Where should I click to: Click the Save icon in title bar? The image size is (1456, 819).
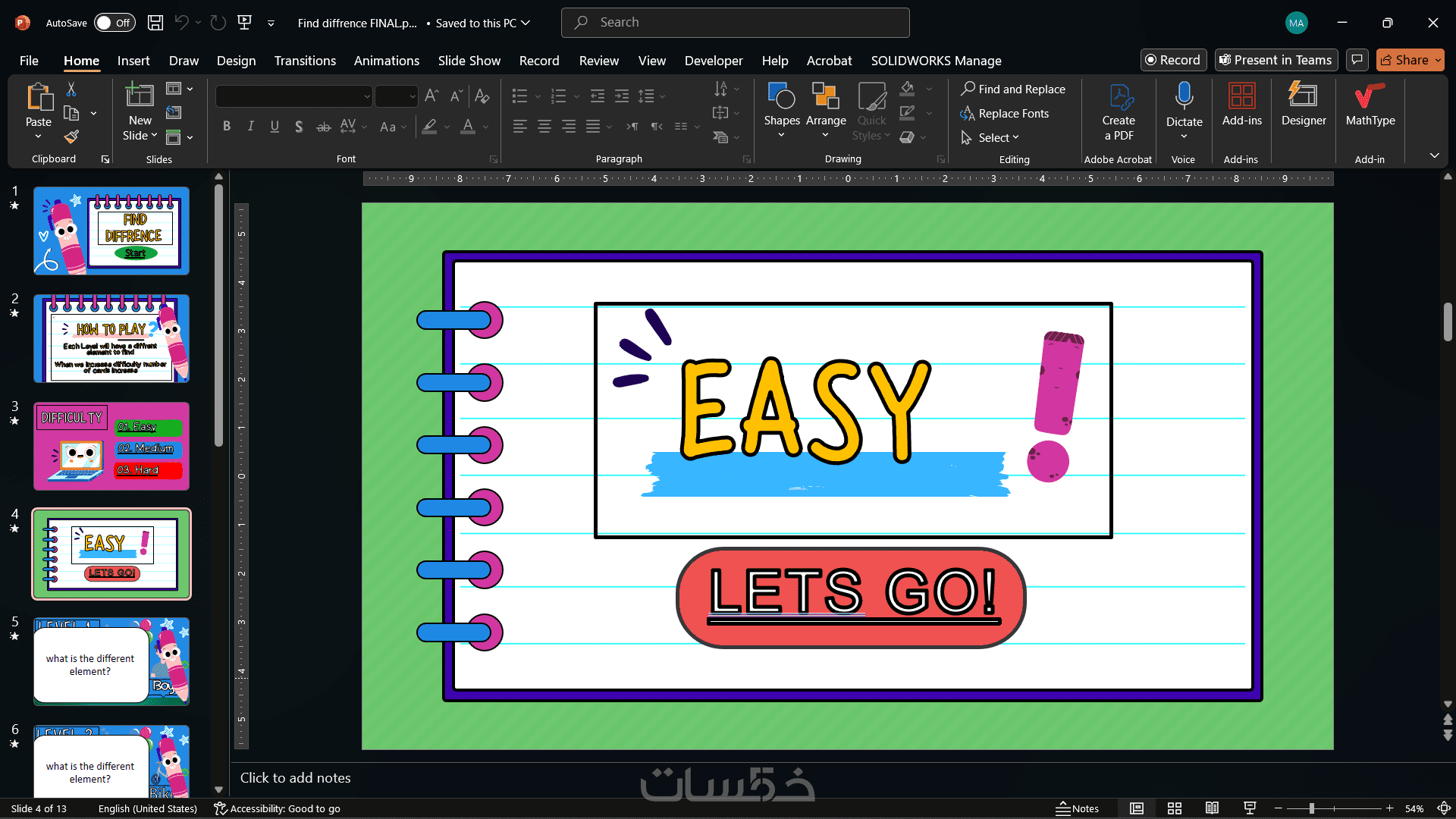155,23
